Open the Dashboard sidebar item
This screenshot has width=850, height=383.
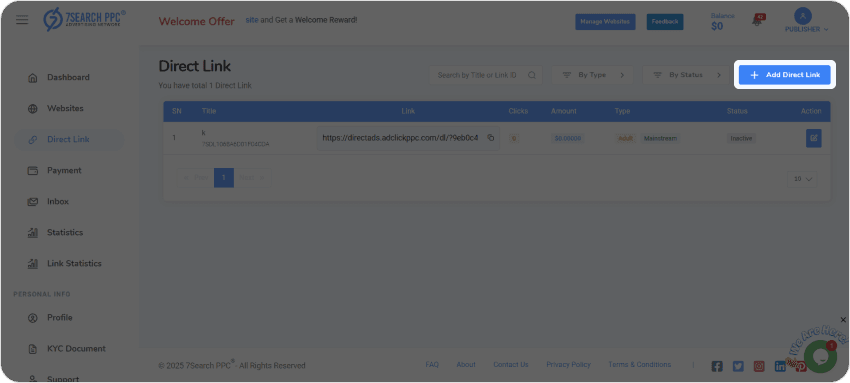tap(69, 77)
